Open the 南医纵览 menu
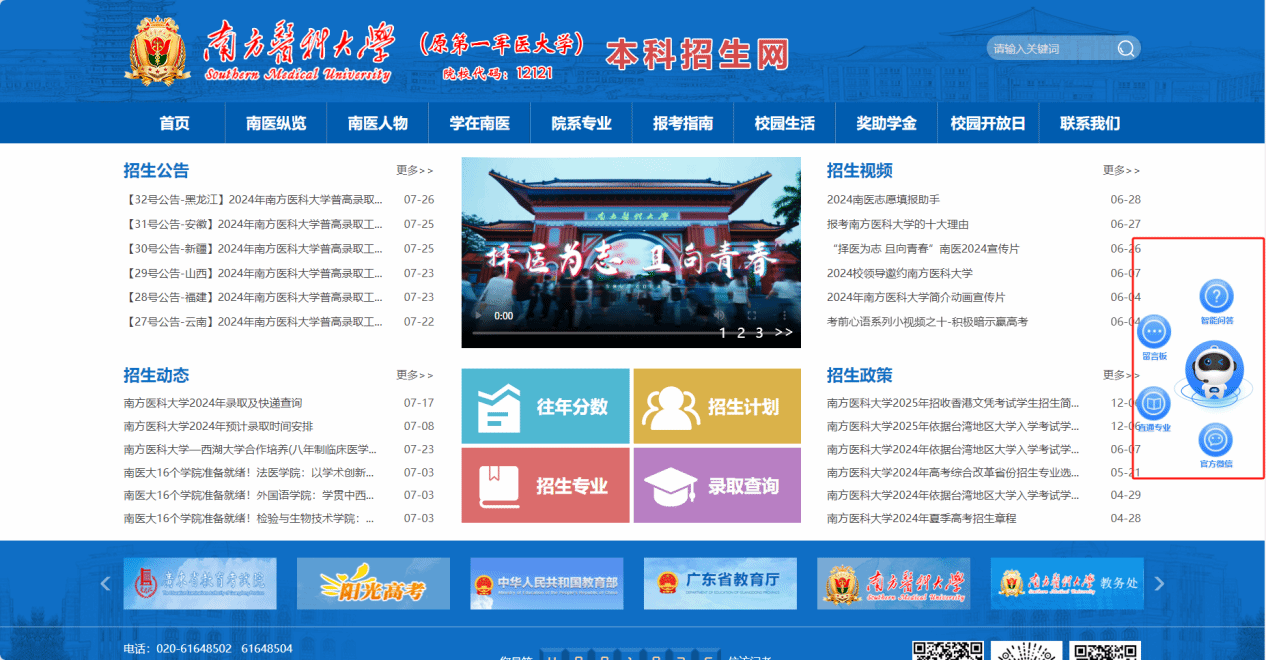This screenshot has height=660, width=1266. (x=276, y=123)
